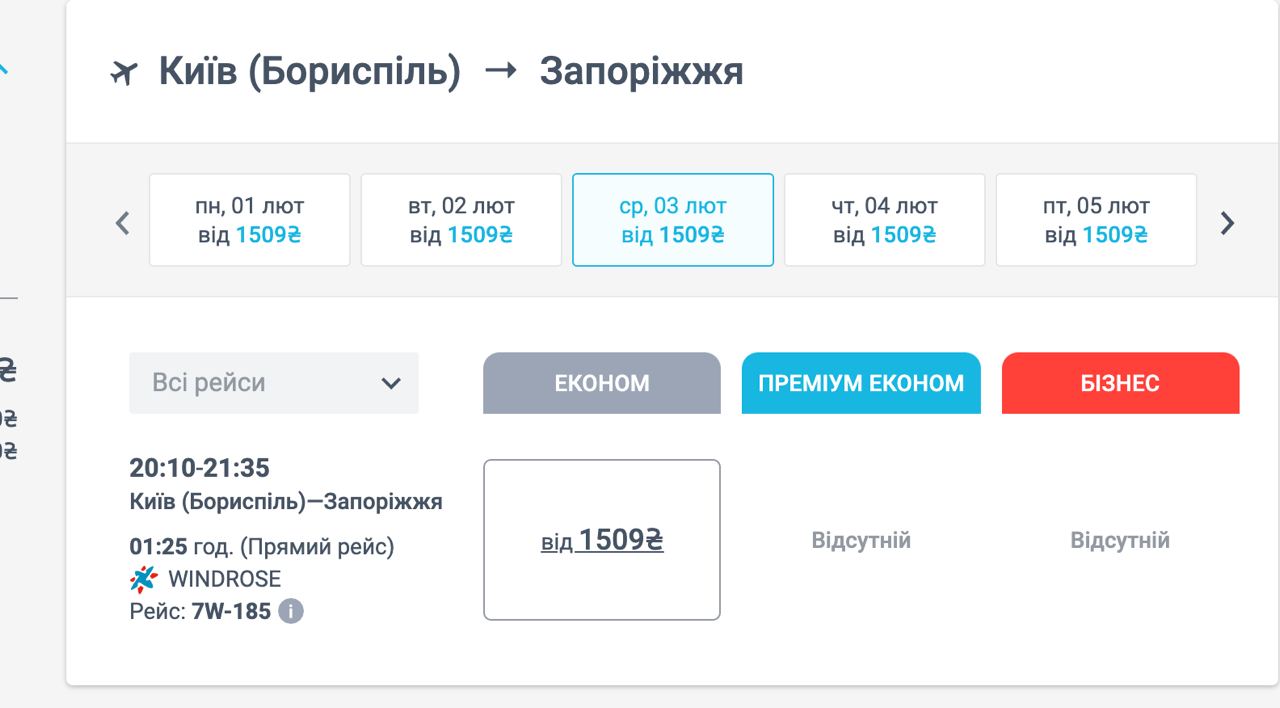
Task: Click "Відсутній" under Преміум Економ
Action: [x=861, y=541]
